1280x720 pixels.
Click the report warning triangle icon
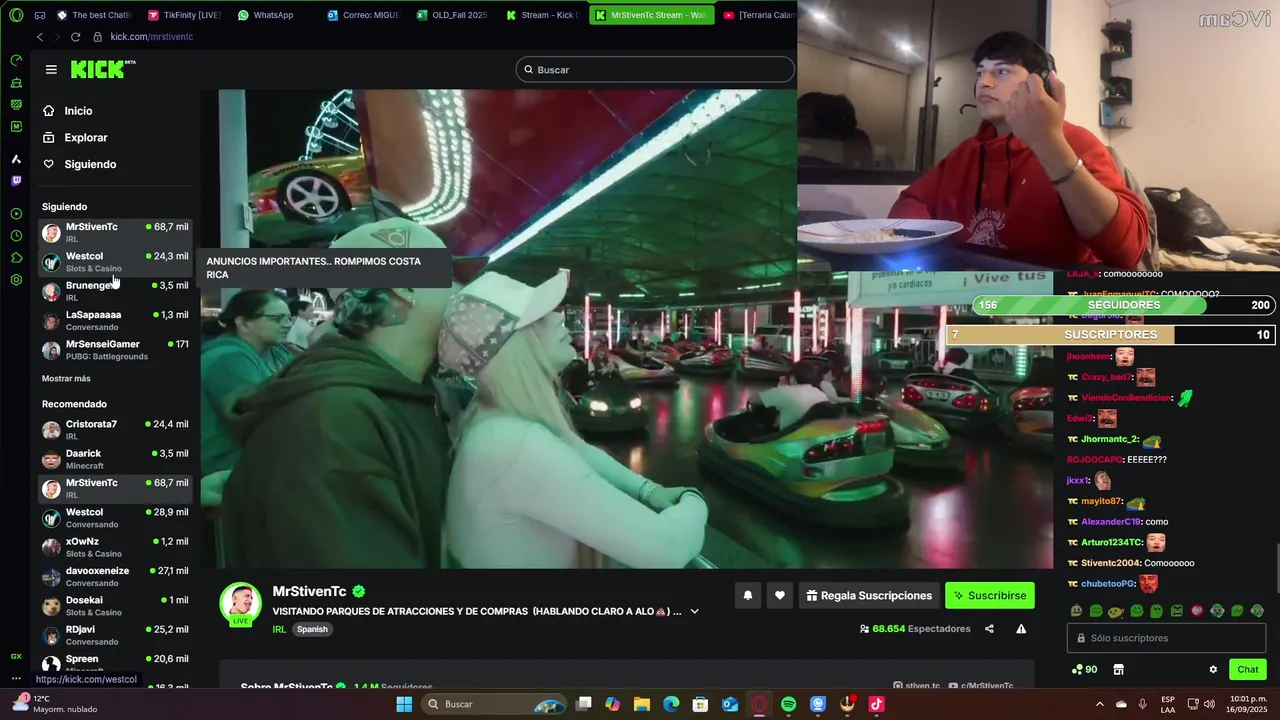(x=1021, y=629)
